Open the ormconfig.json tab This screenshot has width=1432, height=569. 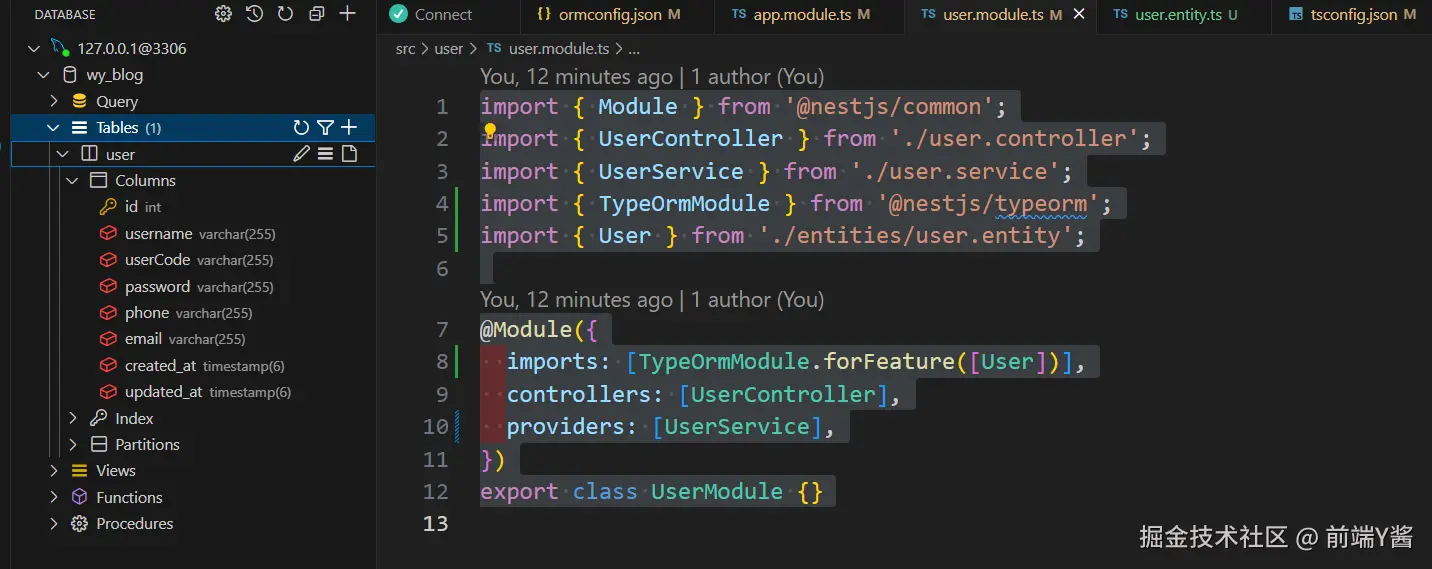point(617,14)
